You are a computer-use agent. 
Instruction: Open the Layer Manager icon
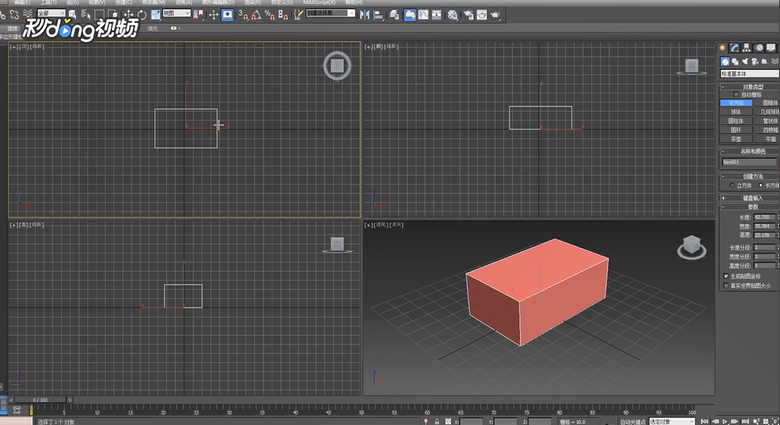coord(394,15)
